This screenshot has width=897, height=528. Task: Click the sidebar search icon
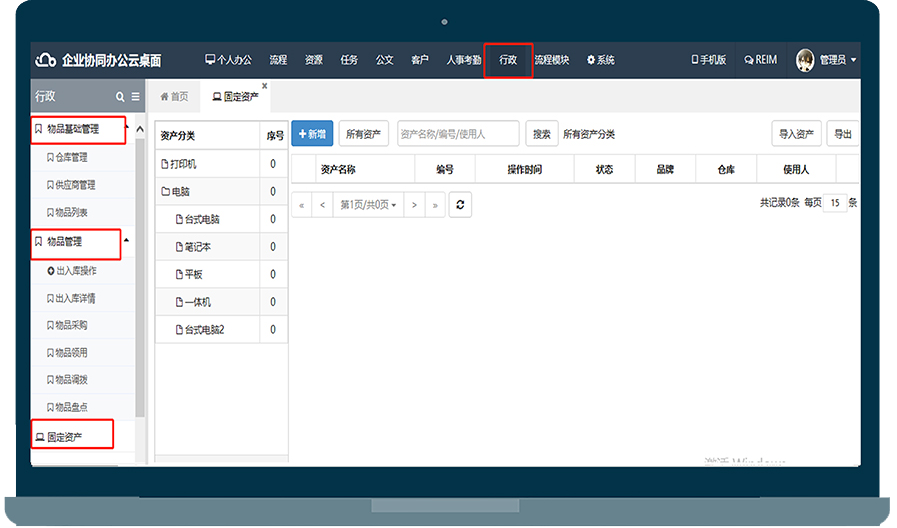[x=120, y=97]
